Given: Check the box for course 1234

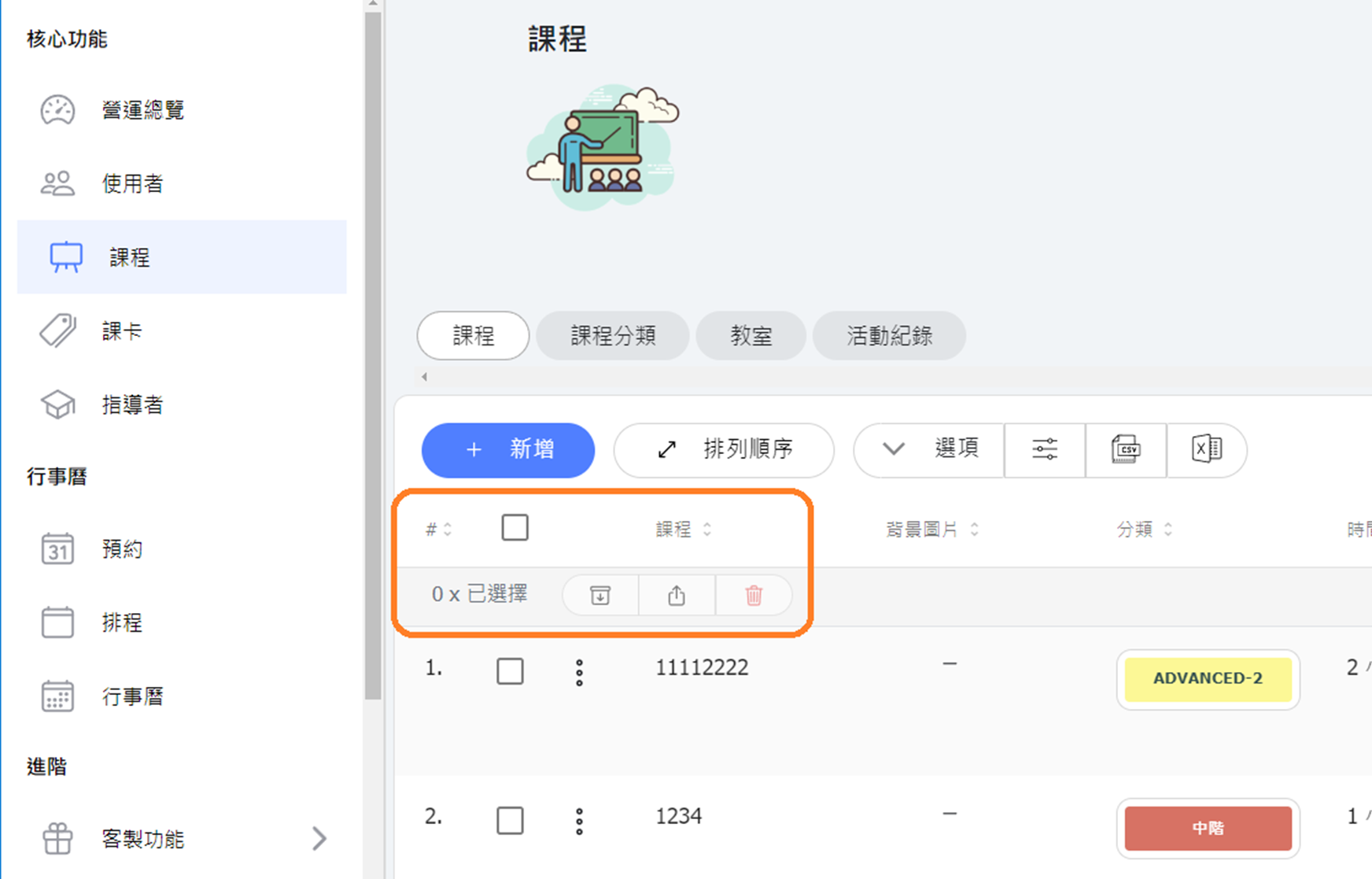Looking at the screenshot, I should pyautogui.click(x=510, y=821).
